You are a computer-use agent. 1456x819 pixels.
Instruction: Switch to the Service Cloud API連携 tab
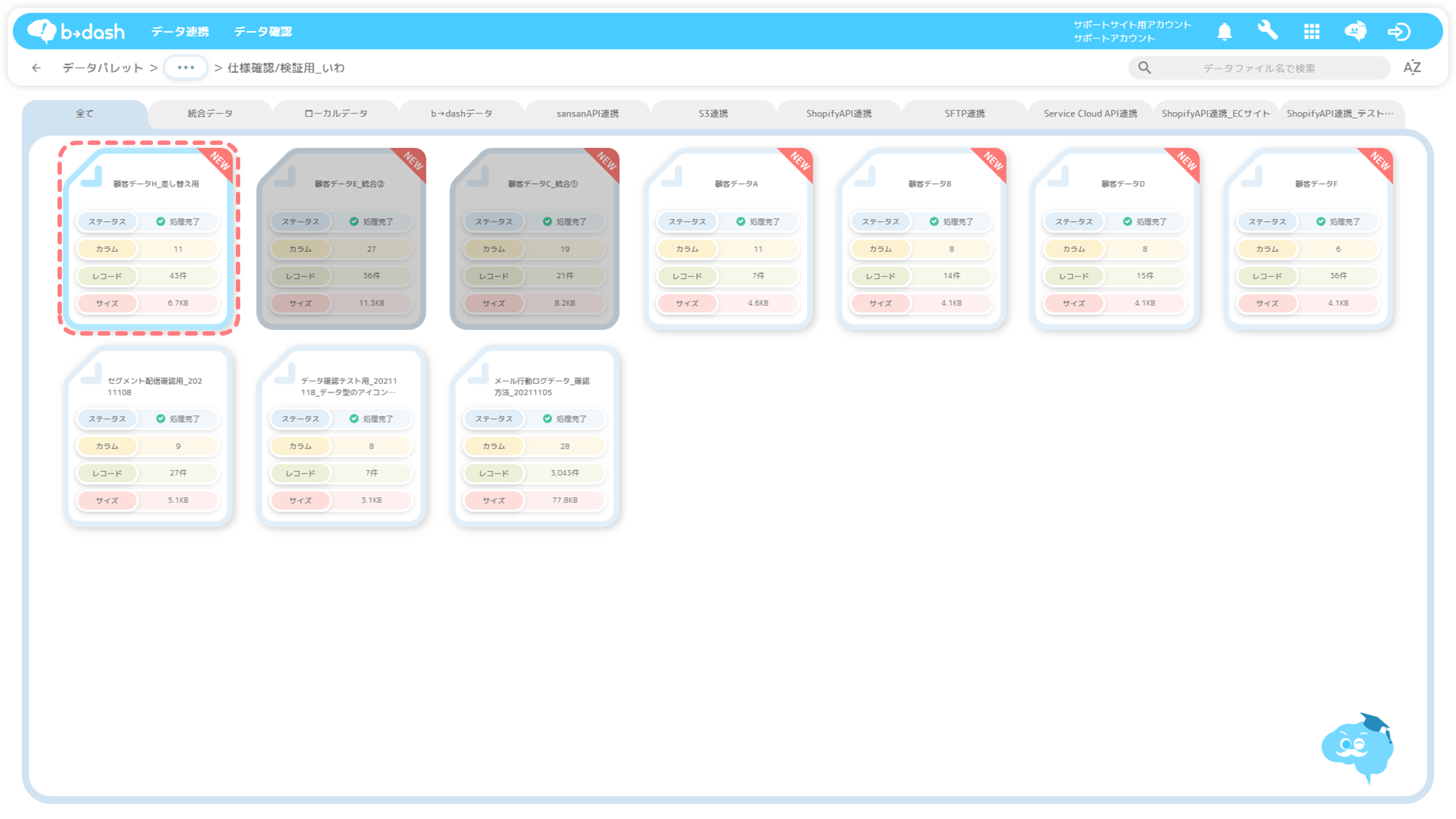point(1091,114)
